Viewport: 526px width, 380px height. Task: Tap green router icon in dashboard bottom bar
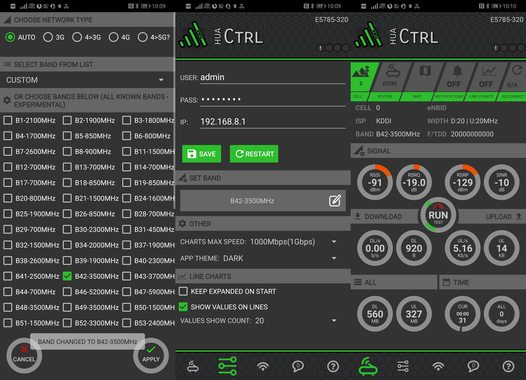click(368, 366)
